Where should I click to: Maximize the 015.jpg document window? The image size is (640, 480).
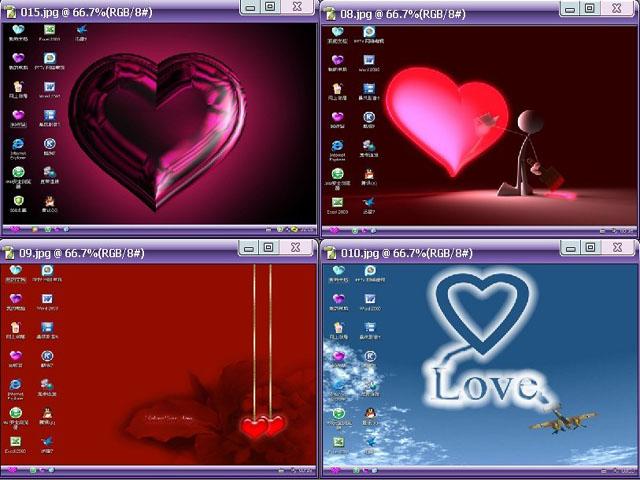pyautogui.click(x=270, y=7)
